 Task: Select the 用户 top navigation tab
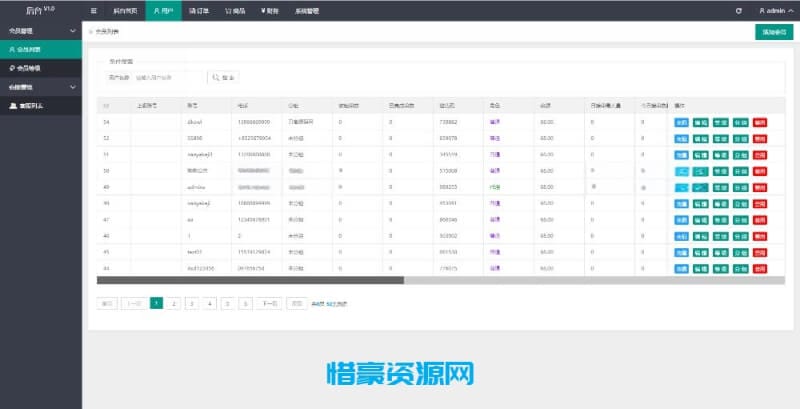(163, 11)
